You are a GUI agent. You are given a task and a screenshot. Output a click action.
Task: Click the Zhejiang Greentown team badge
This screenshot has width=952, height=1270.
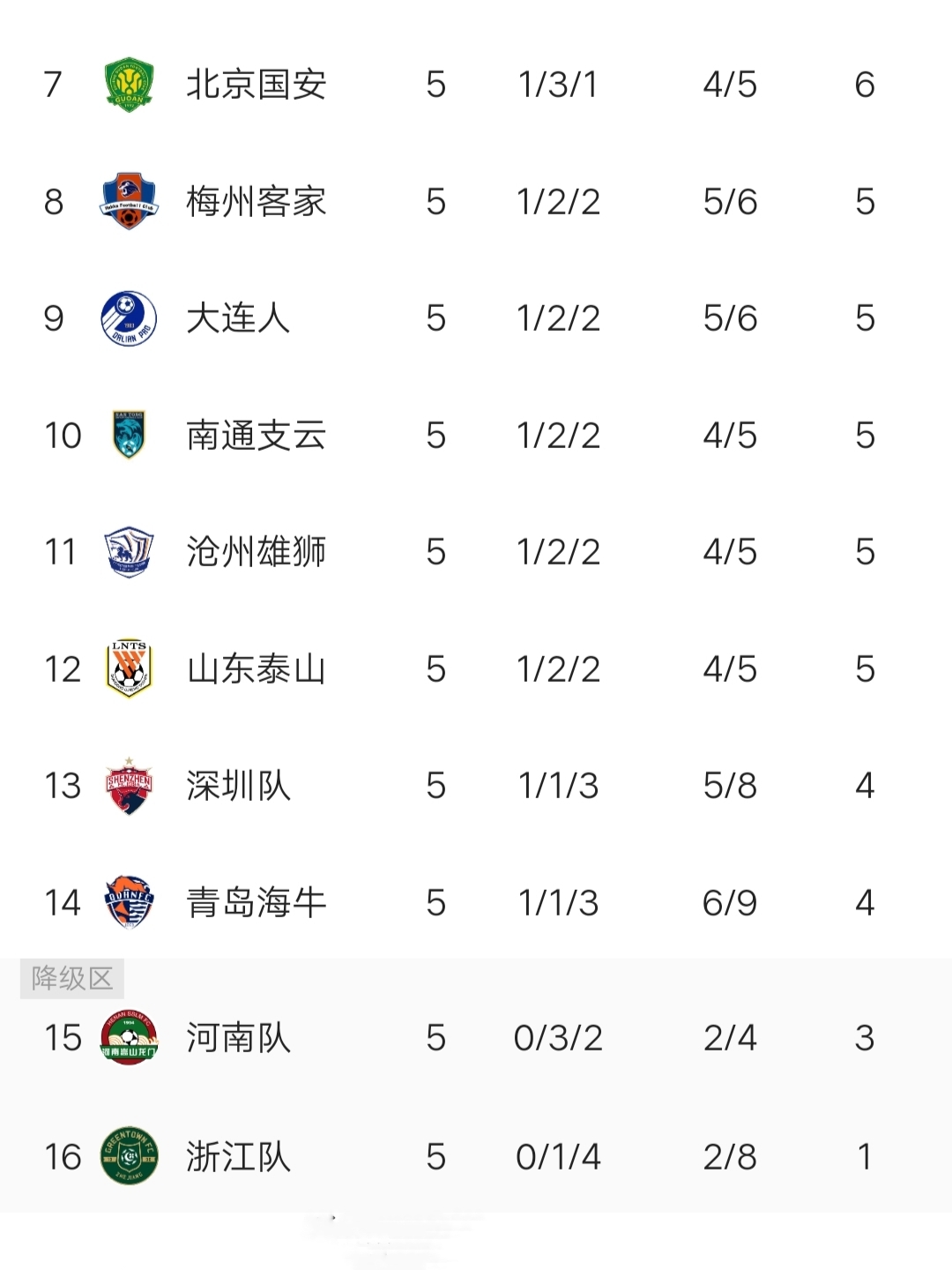coord(129,1155)
